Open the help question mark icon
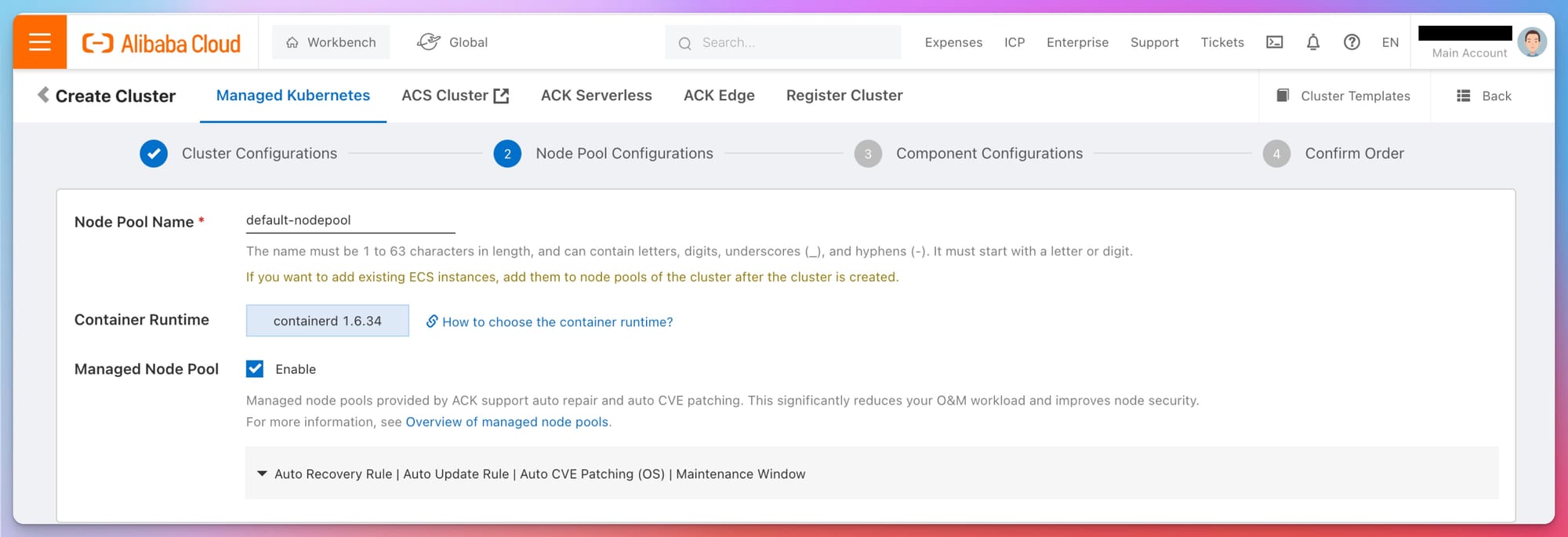The height and width of the screenshot is (537, 1568). [1352, 42]
